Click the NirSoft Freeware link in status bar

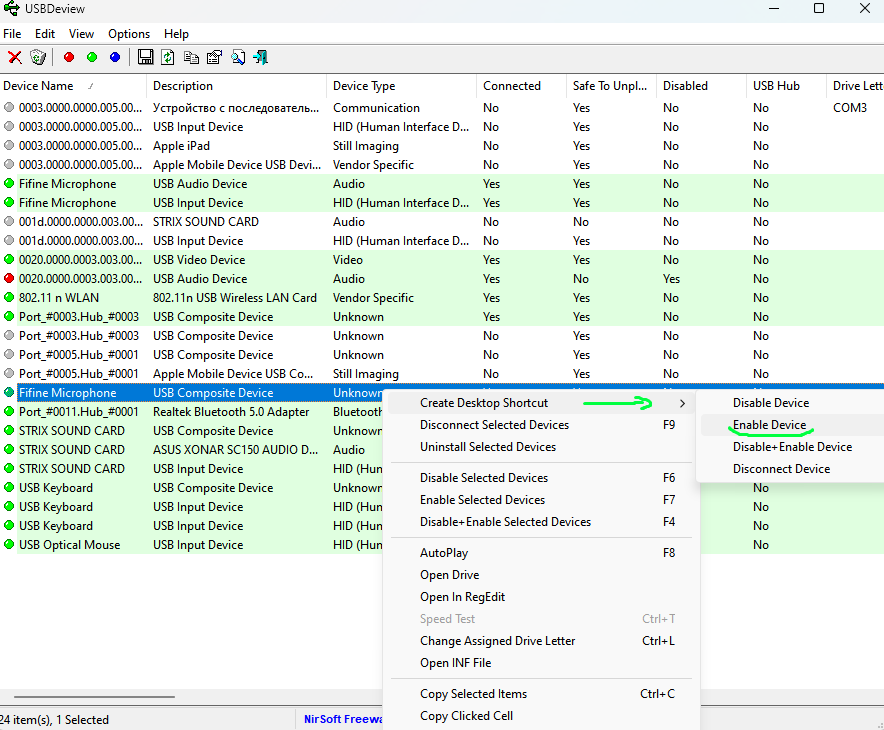pos(343,719)
